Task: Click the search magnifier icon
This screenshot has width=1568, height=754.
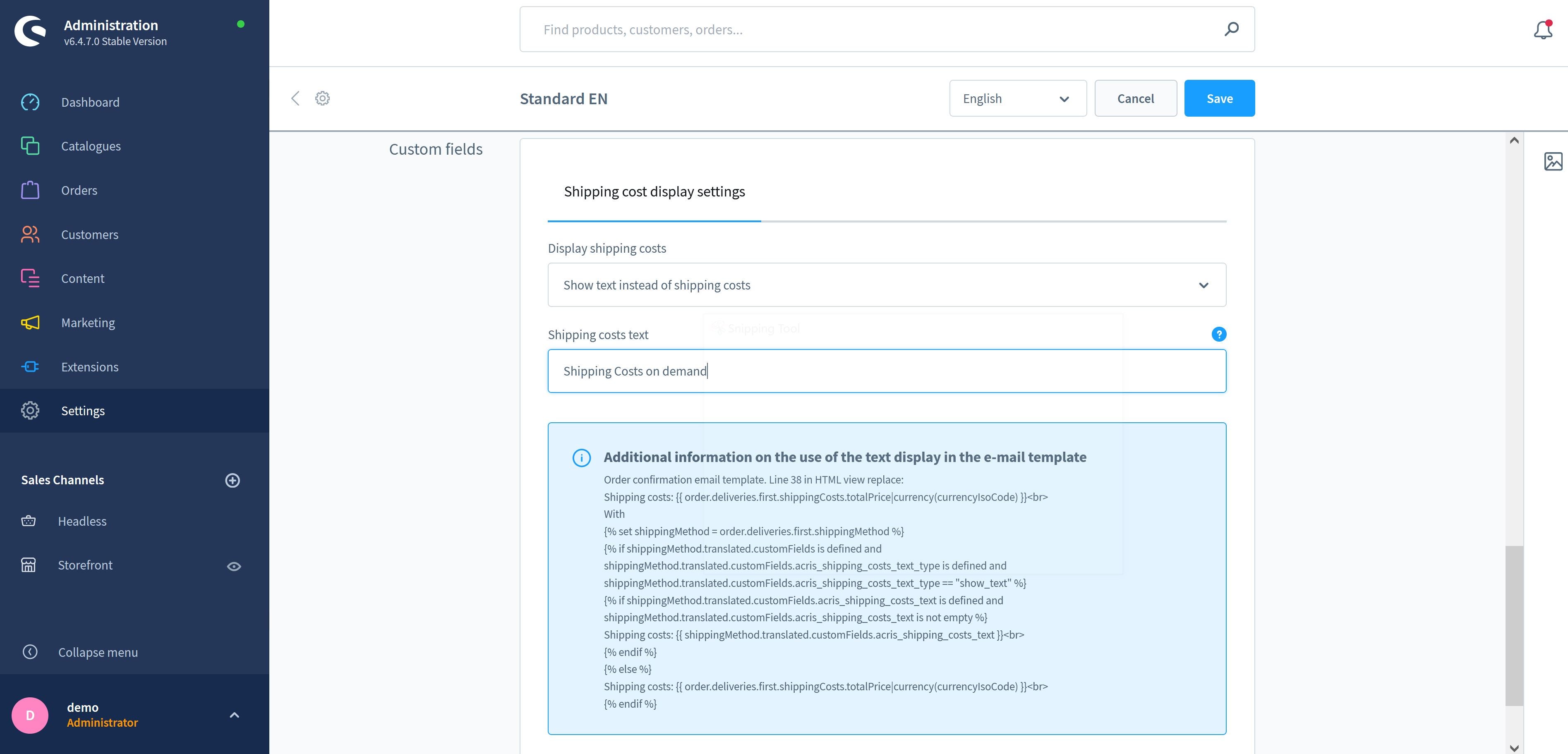Action: pyautogui.click(x=1231, y=29)
